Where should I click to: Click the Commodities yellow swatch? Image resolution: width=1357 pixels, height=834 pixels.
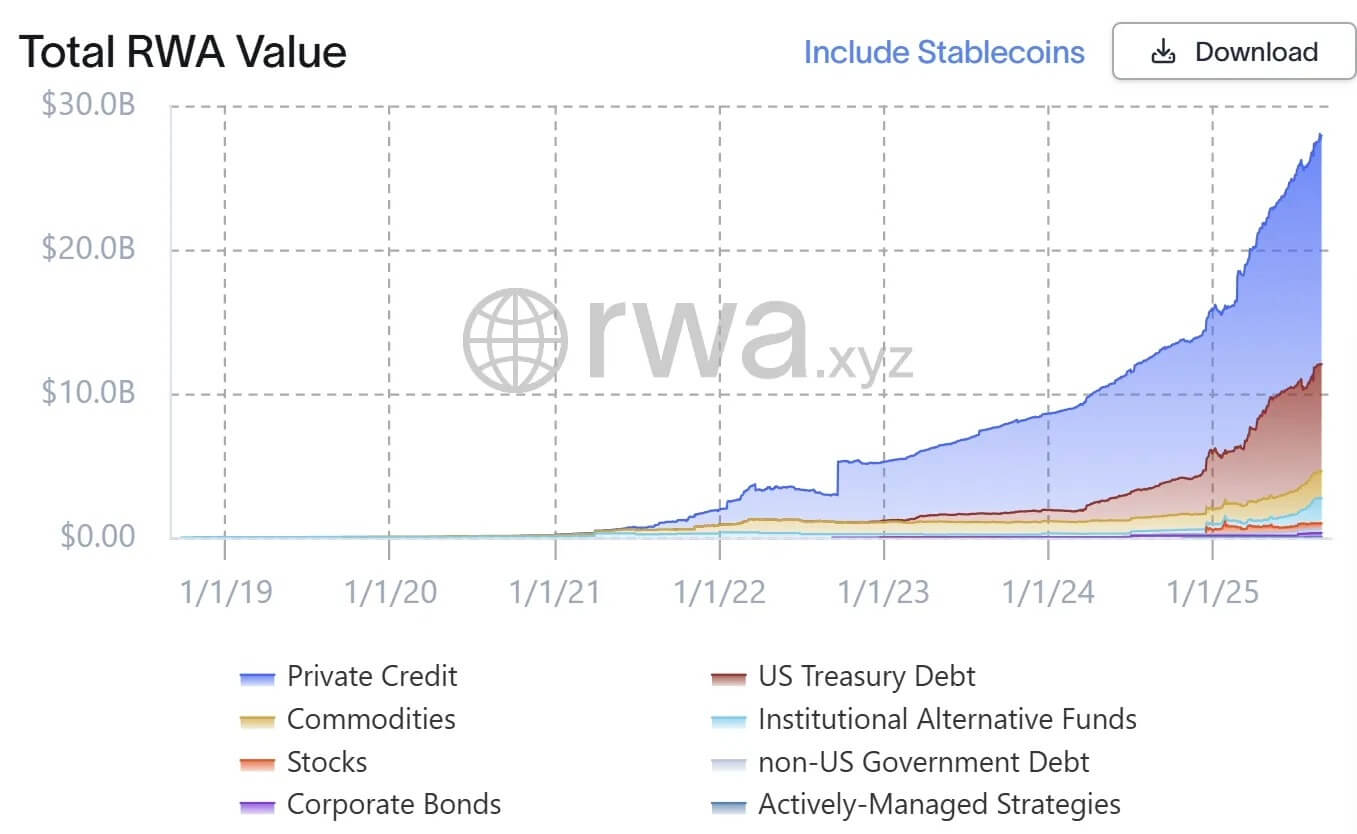[x=258, y=722]
